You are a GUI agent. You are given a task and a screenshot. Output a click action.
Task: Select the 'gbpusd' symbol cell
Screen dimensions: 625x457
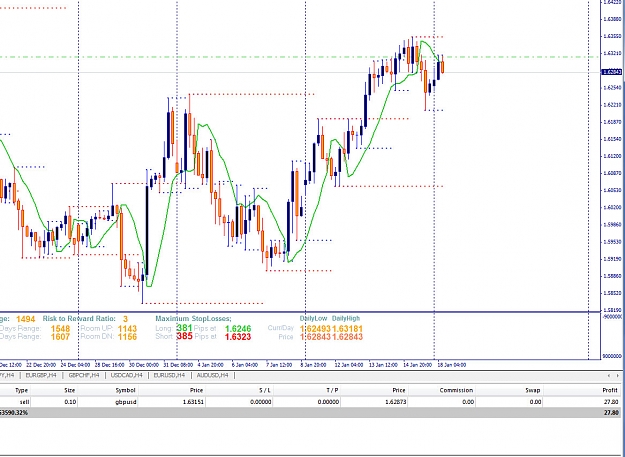click(x=126, y=402)
